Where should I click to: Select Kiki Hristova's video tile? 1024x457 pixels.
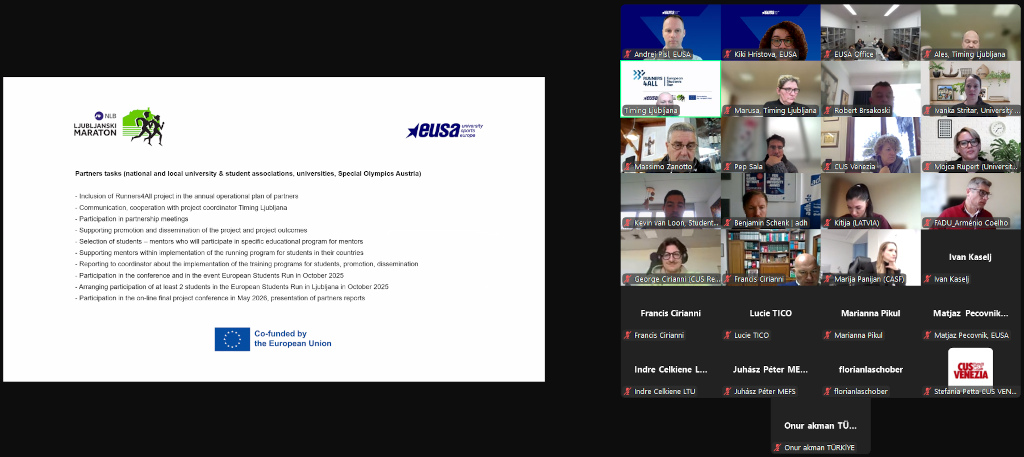771,33
